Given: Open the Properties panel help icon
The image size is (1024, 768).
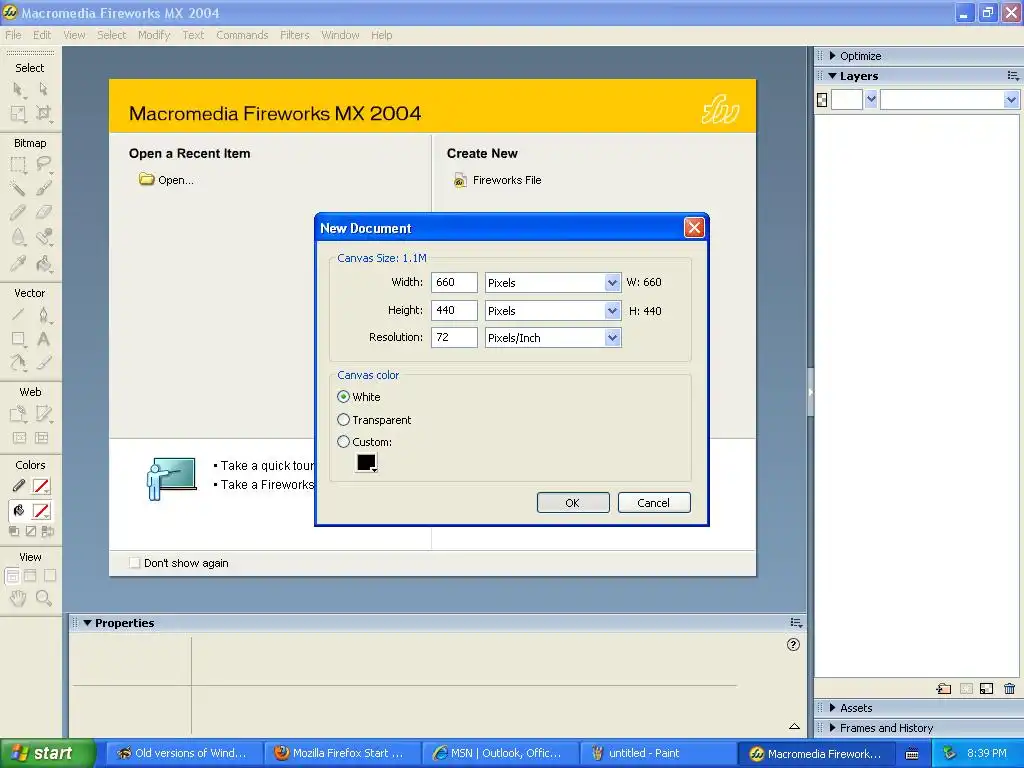Looking at the screenshot, I should point(793,645).
